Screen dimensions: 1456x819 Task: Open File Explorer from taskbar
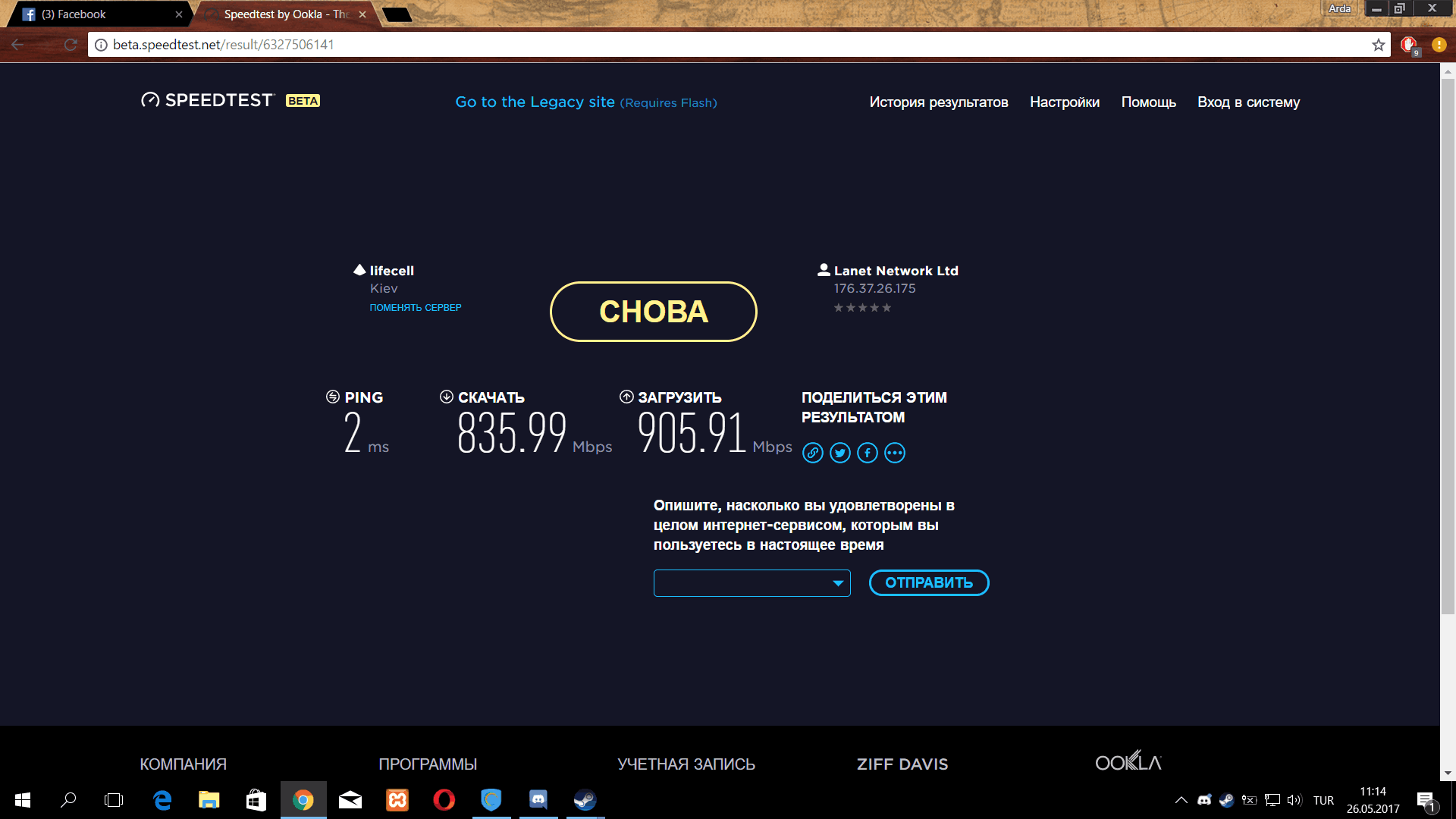pos(209,800)
